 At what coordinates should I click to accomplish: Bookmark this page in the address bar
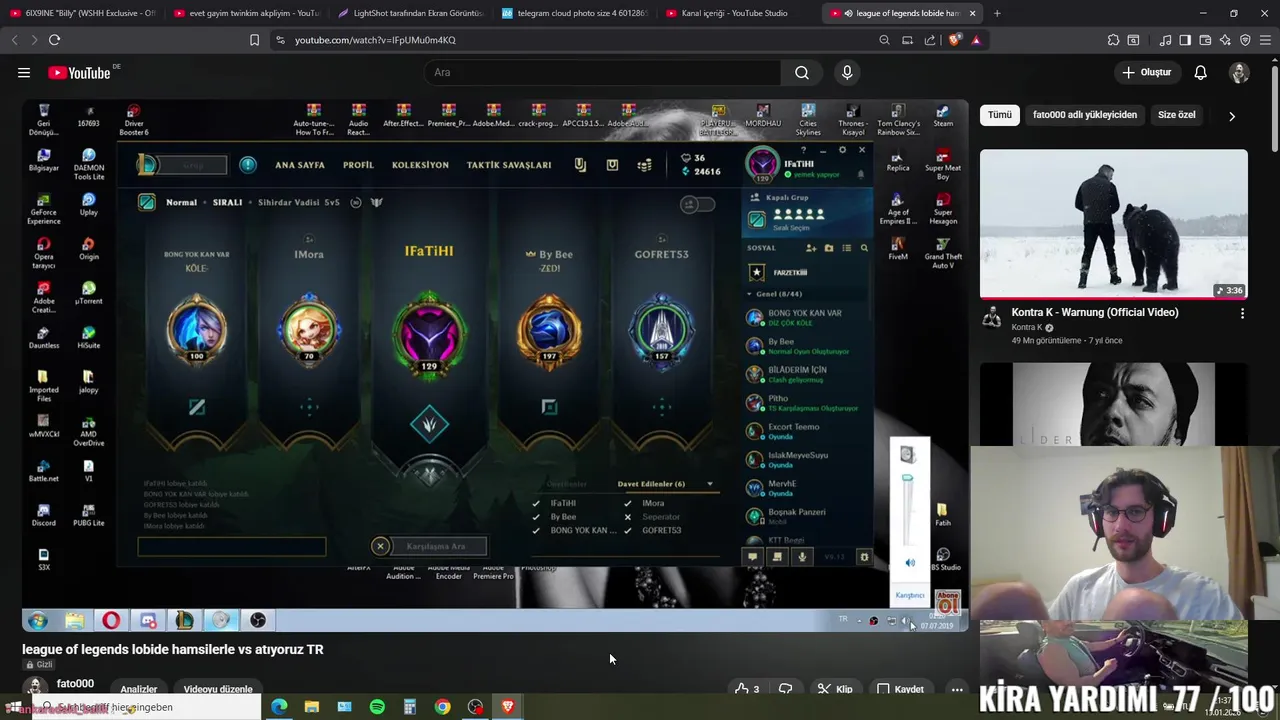pyautogui.click(x=254, y=40)
